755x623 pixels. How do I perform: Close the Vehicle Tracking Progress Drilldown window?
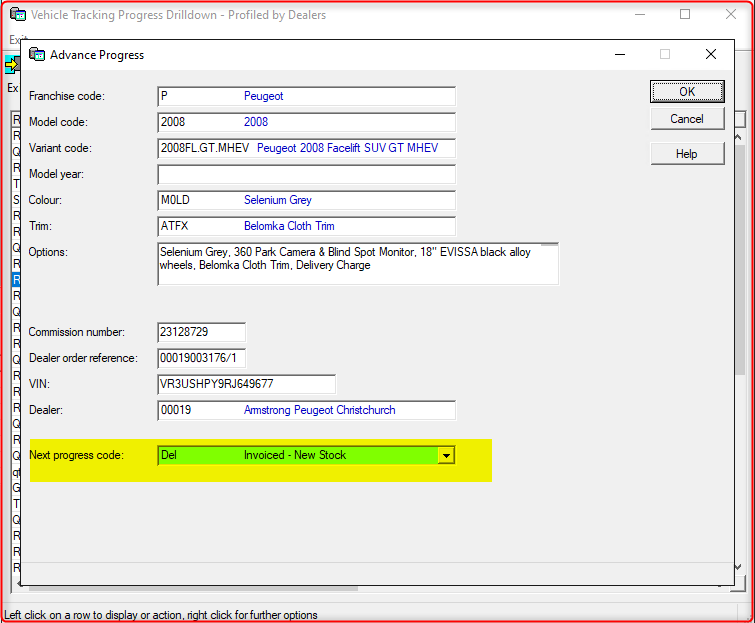click(731, 14)
